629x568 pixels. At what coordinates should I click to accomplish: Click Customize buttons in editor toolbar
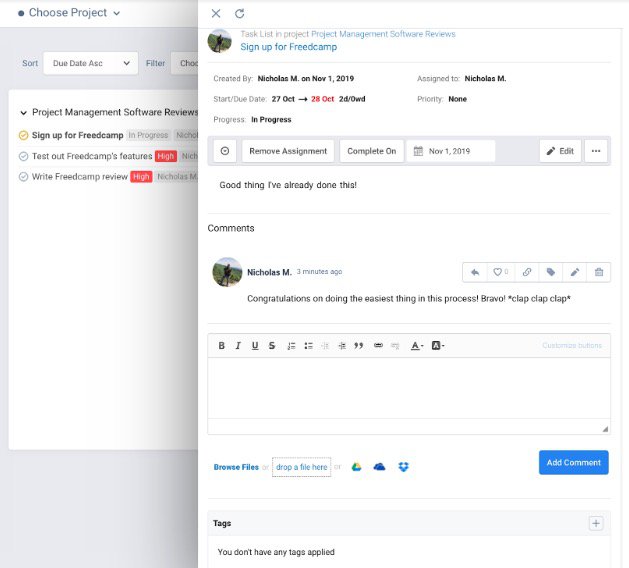[x=572, y=345]
